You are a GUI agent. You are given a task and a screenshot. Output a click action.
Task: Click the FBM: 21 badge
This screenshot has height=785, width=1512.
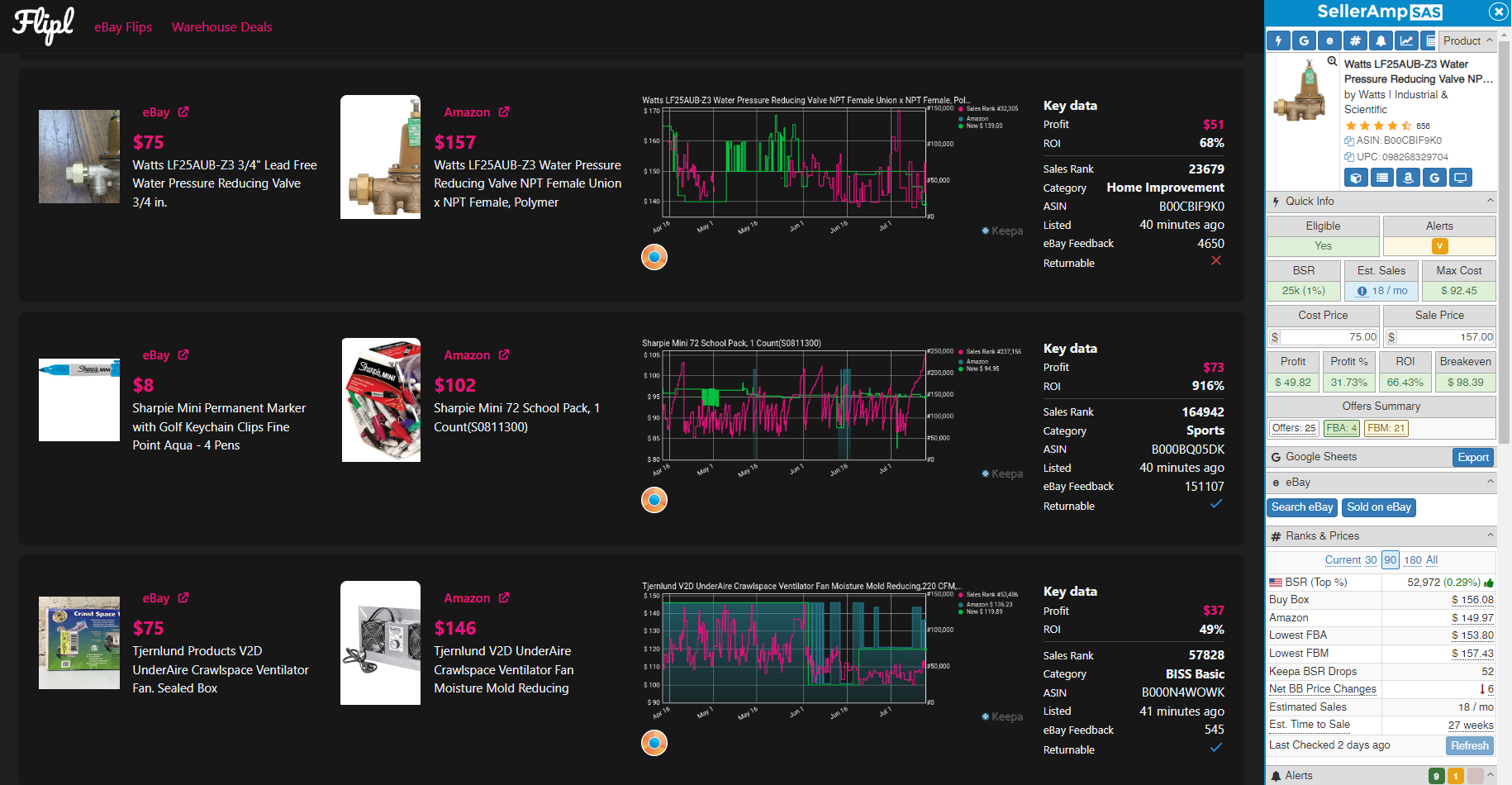click(x=1386, y=428)
